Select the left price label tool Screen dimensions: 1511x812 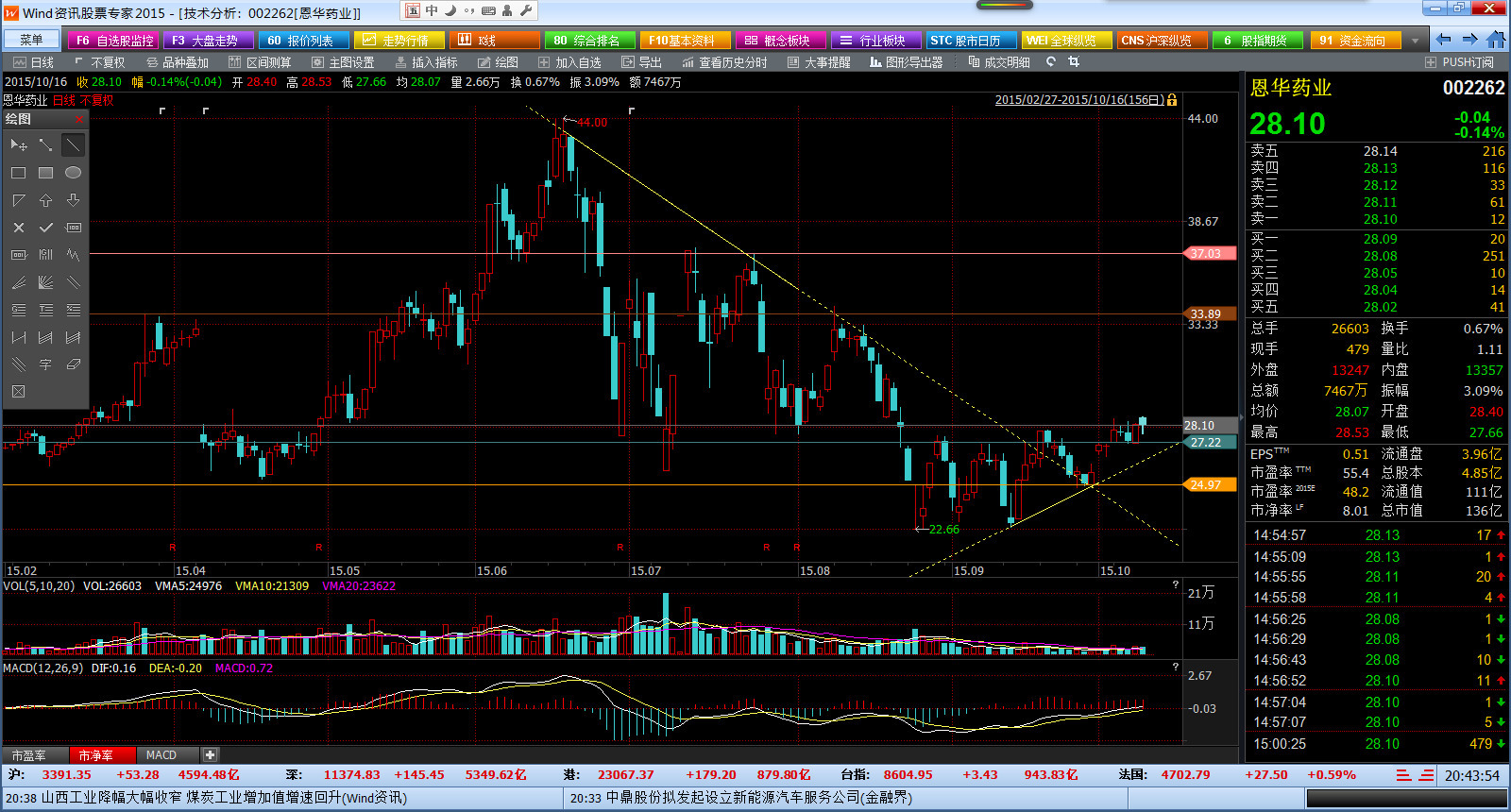73,228
